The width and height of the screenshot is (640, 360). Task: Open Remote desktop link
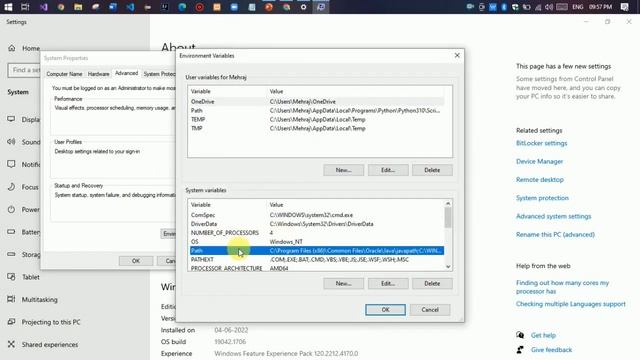(540, 180)
